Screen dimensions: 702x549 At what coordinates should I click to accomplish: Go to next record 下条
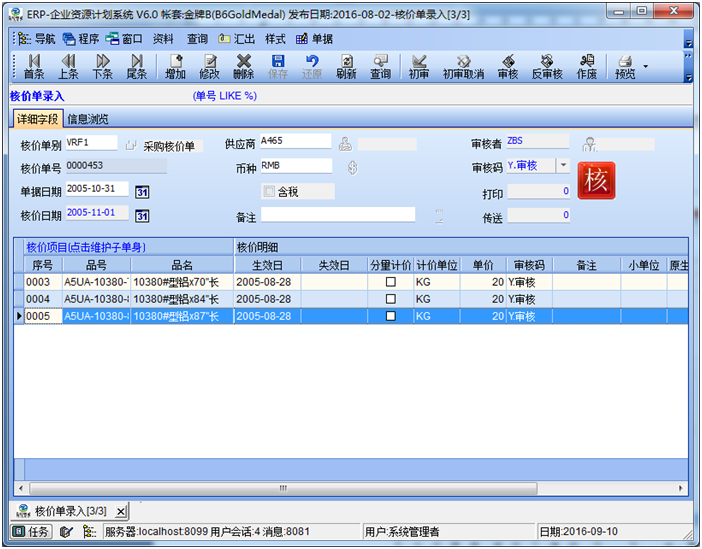coord(103,67)
